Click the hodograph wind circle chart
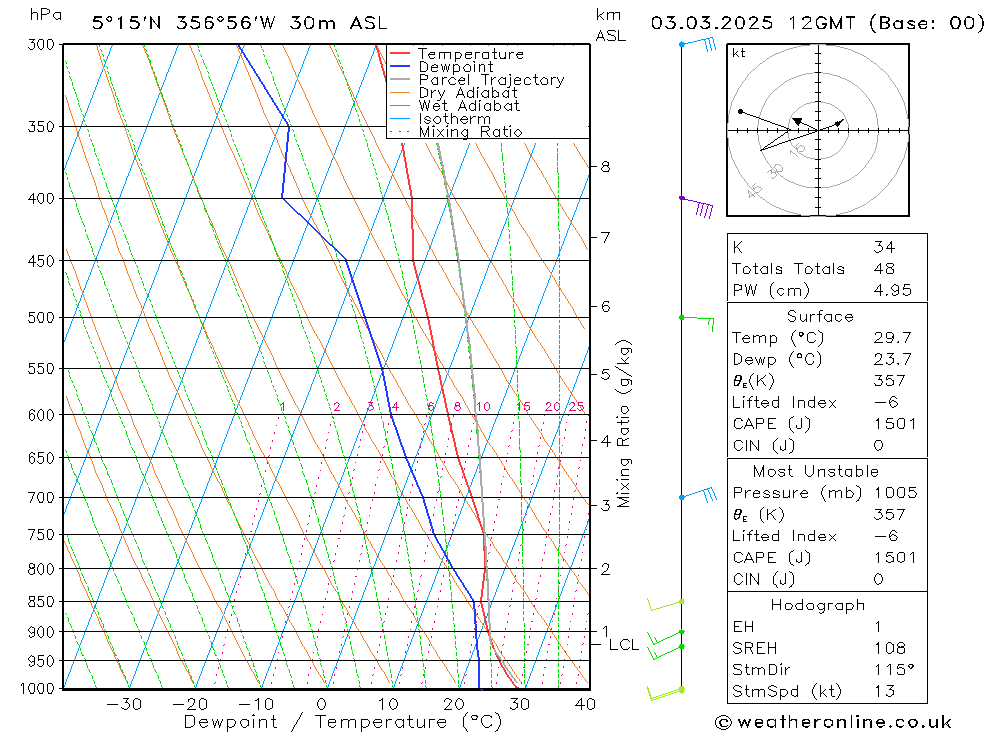Viewport: 1000px width, 733px height. point(818,130)
